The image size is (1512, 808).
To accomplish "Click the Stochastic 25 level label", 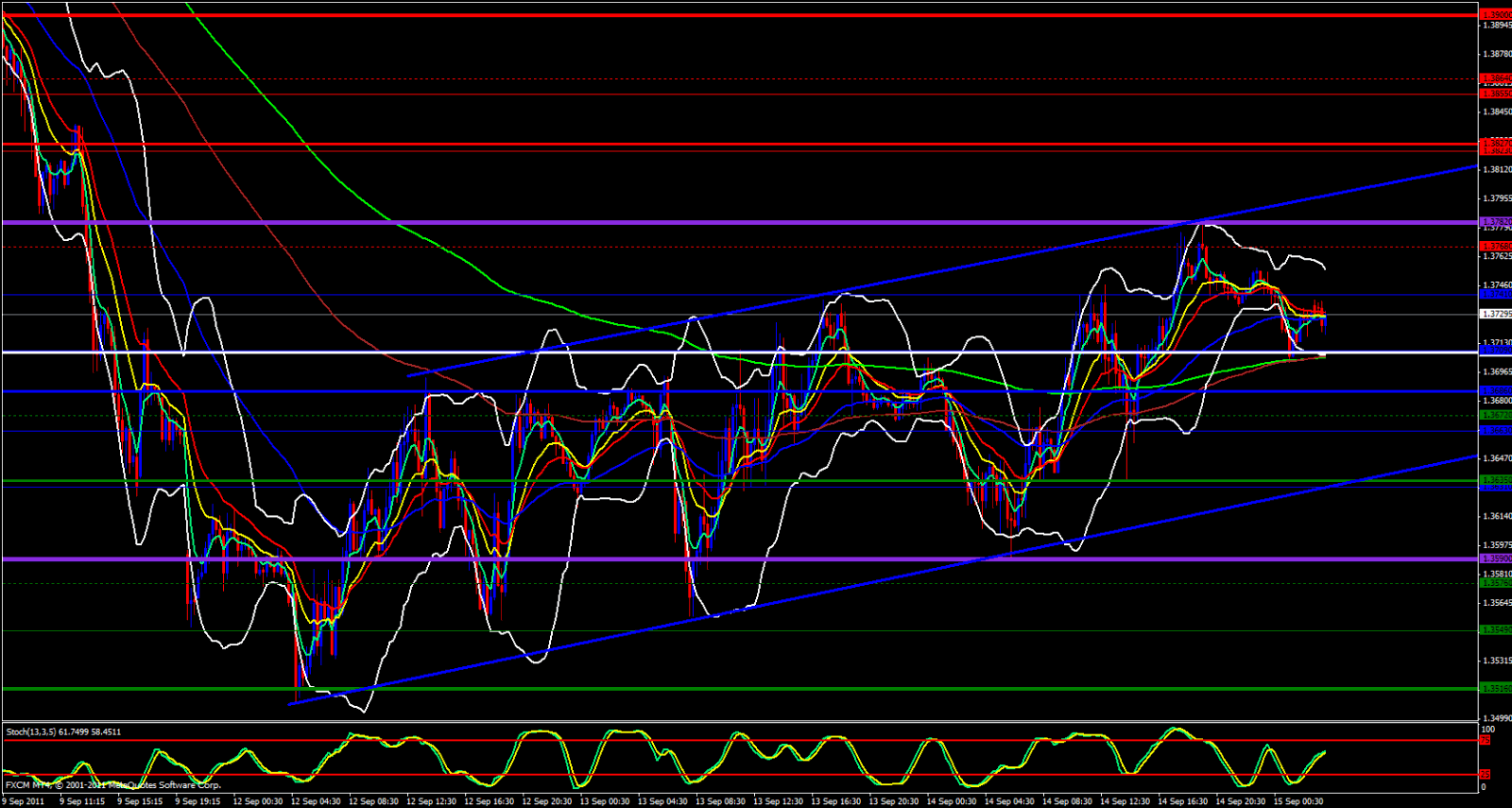I will point(1485,775).
